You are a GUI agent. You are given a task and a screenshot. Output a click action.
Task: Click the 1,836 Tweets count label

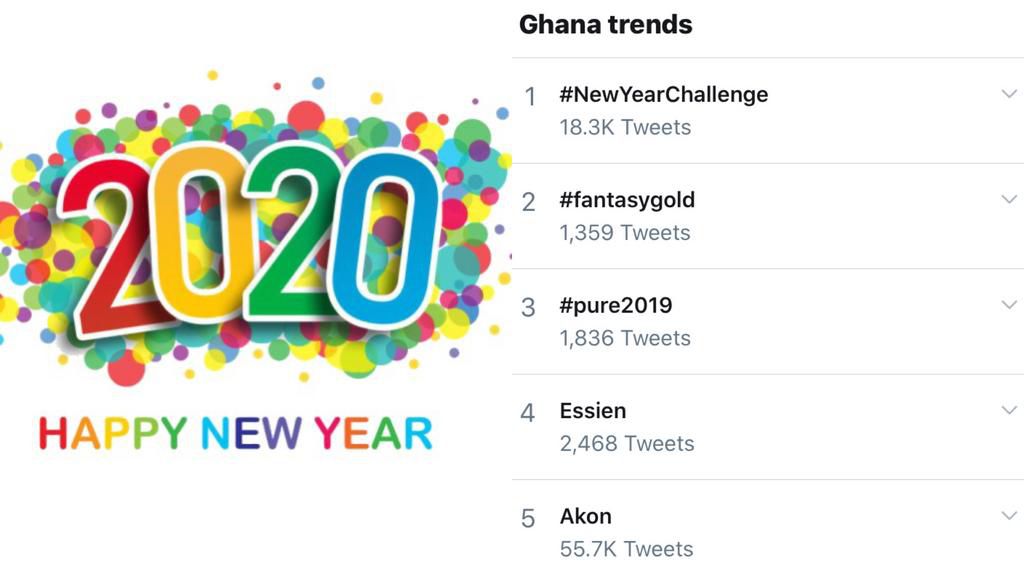tap(624, 338)
